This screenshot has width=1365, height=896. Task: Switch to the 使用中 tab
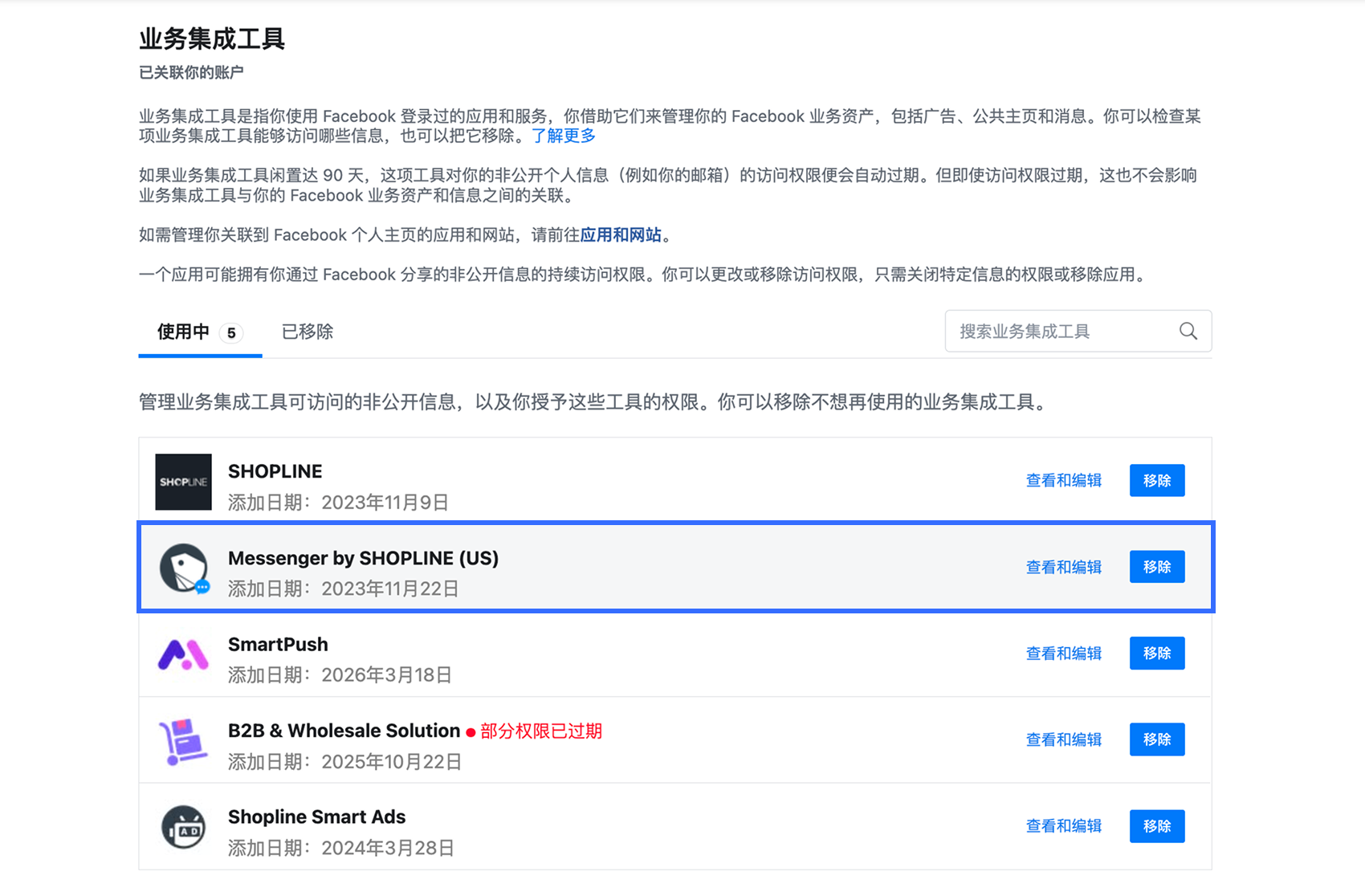tap(200, 332)
